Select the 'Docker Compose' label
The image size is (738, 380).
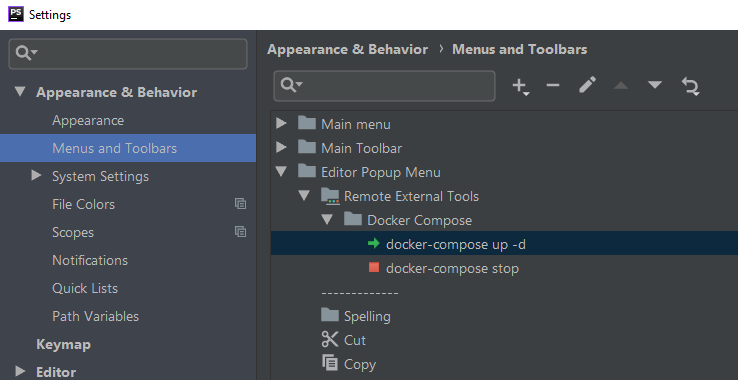[x=419, y=220]
